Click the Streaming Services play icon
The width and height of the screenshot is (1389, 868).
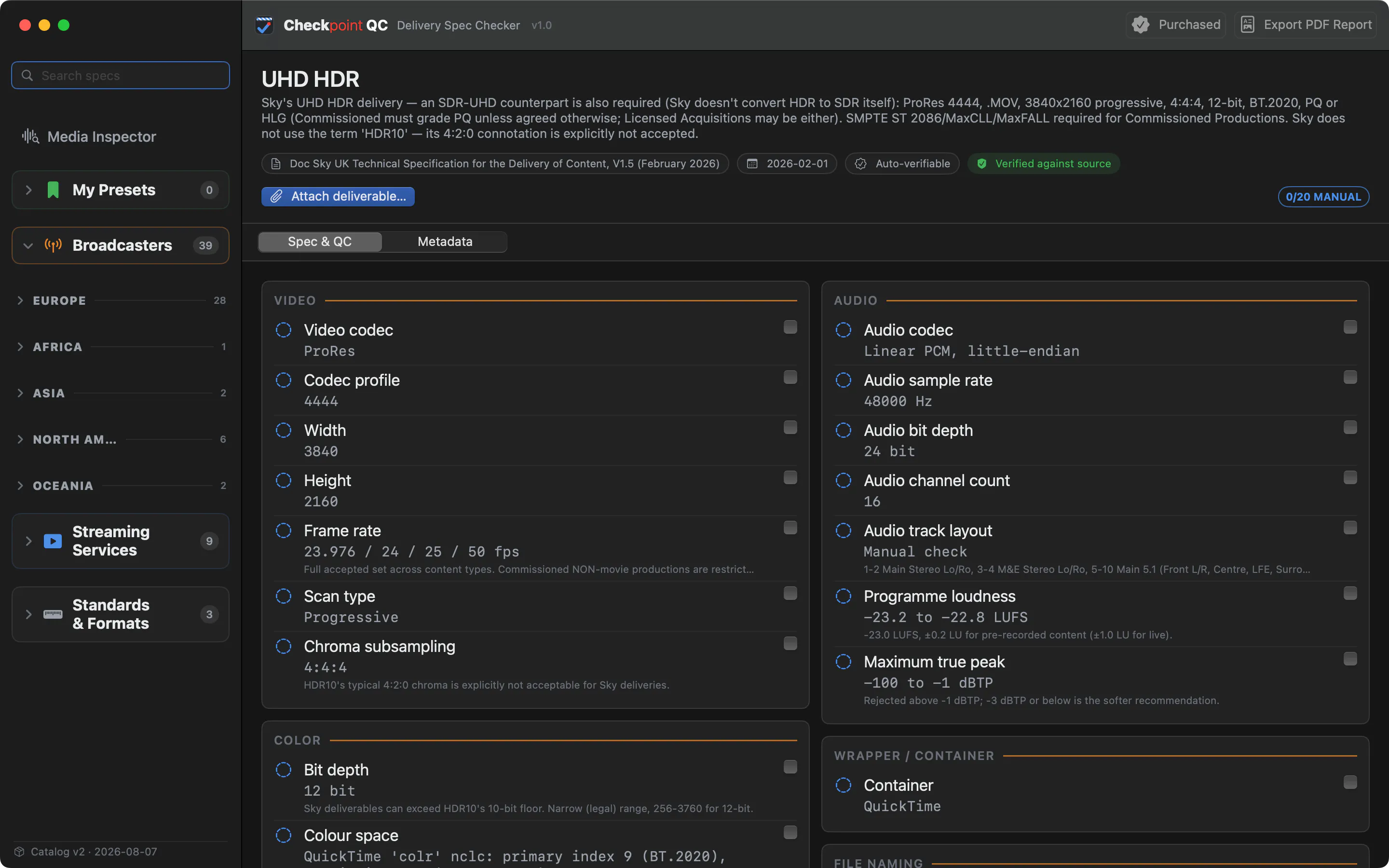point(53,541)
